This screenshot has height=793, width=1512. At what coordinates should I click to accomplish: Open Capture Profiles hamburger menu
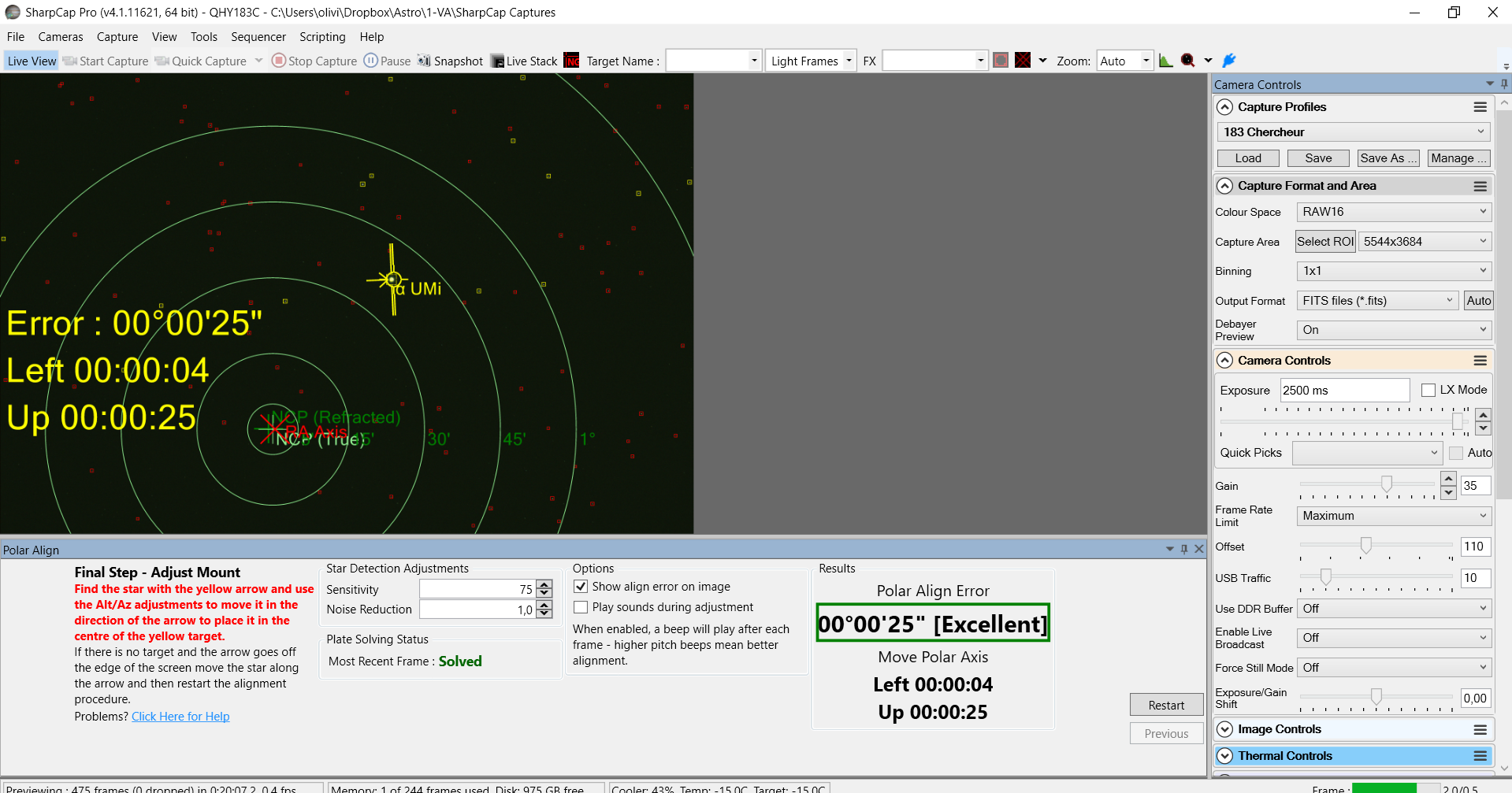pos(1480,107)
